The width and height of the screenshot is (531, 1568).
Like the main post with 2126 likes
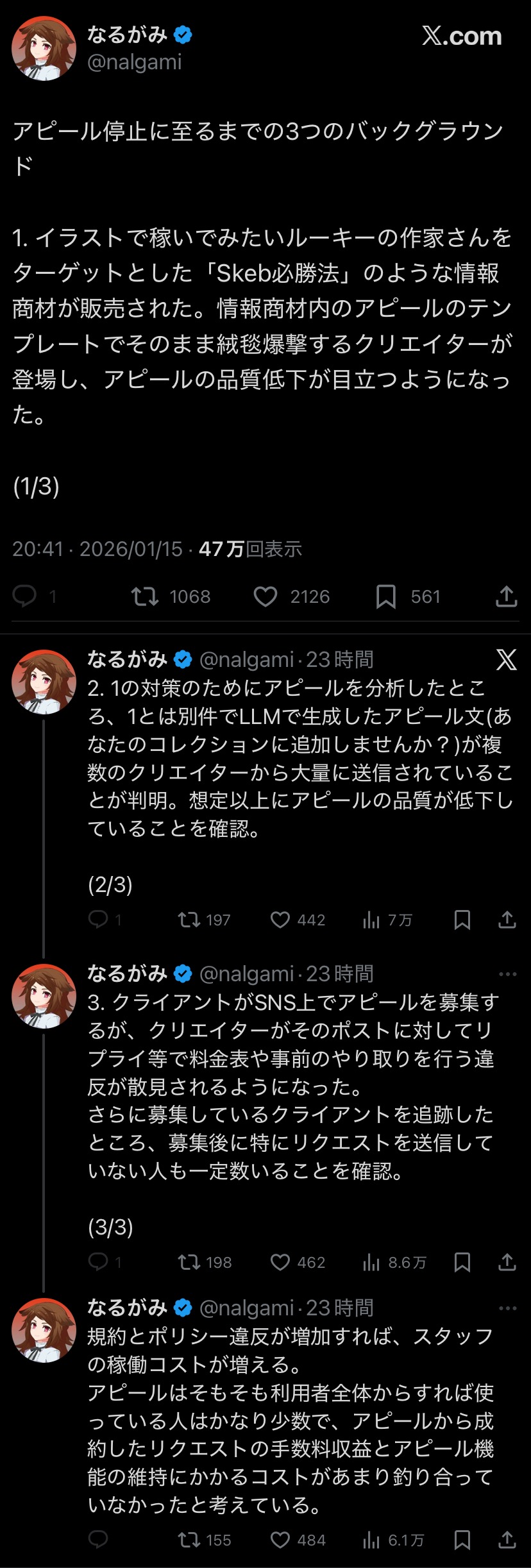[265, 596]
